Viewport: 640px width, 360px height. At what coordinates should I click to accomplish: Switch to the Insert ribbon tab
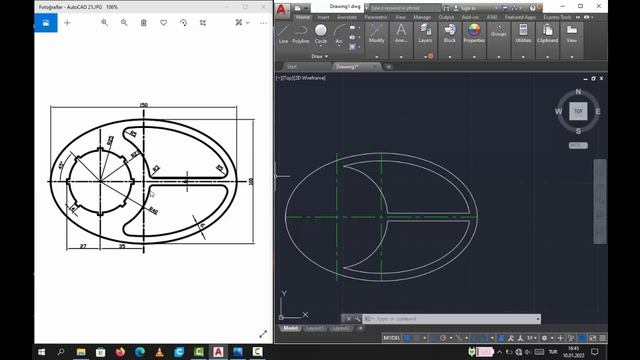click(323, 17)
